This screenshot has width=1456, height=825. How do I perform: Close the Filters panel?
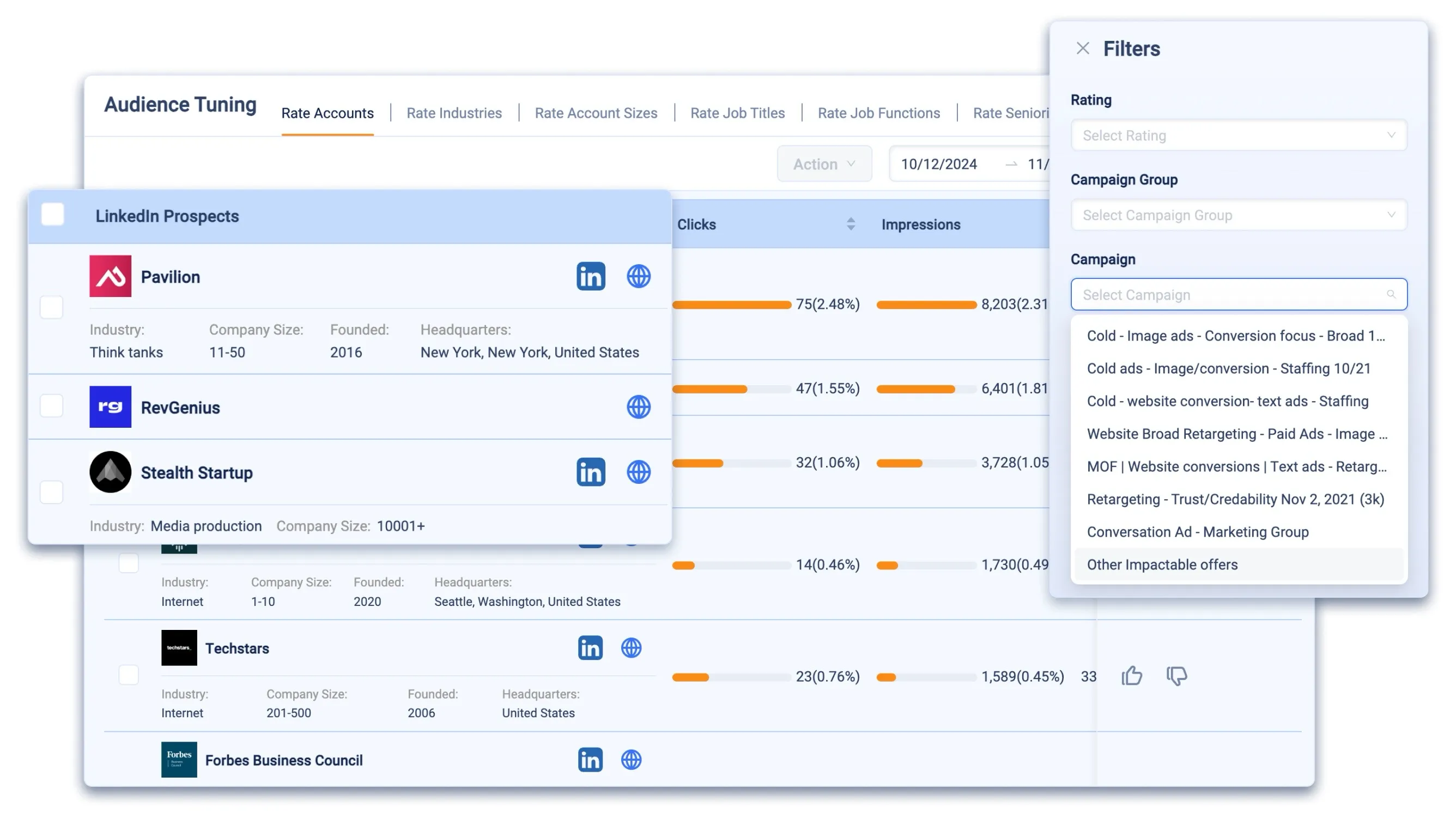click(1083, 48)
